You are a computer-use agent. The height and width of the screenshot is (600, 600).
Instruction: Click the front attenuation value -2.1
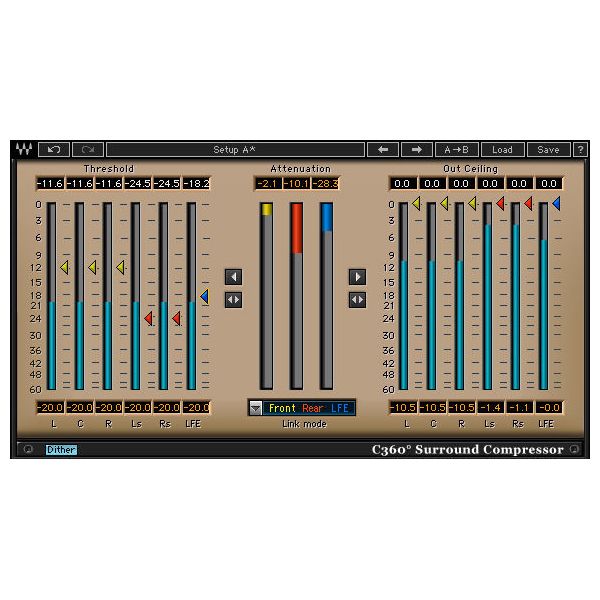[x=267, y=184]
